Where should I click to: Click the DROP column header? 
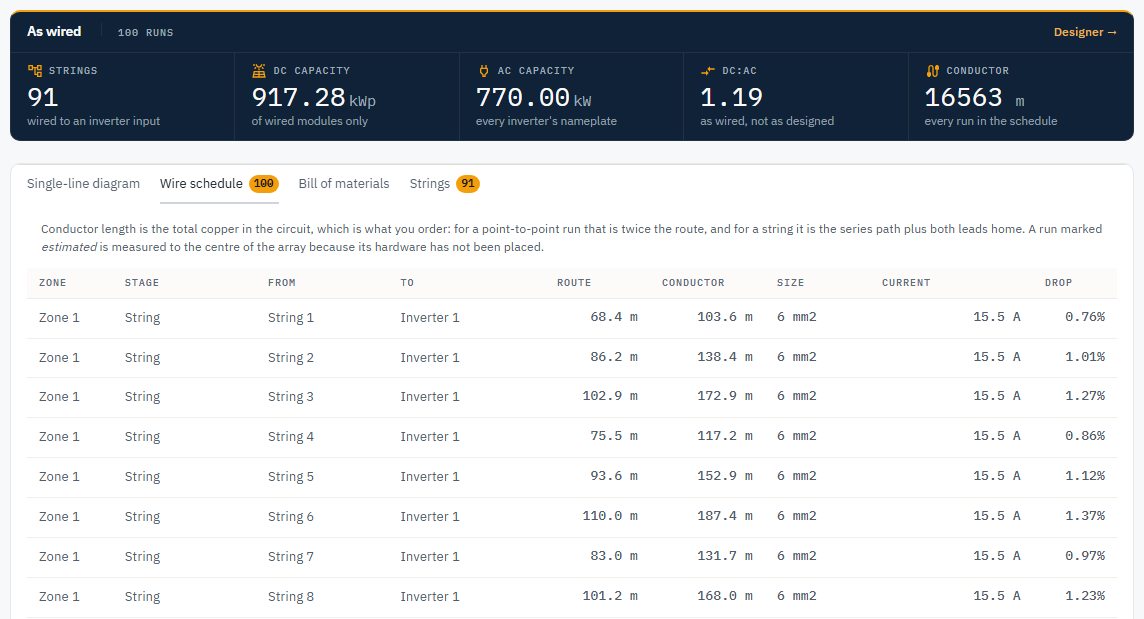click(x=1059, y=283)
